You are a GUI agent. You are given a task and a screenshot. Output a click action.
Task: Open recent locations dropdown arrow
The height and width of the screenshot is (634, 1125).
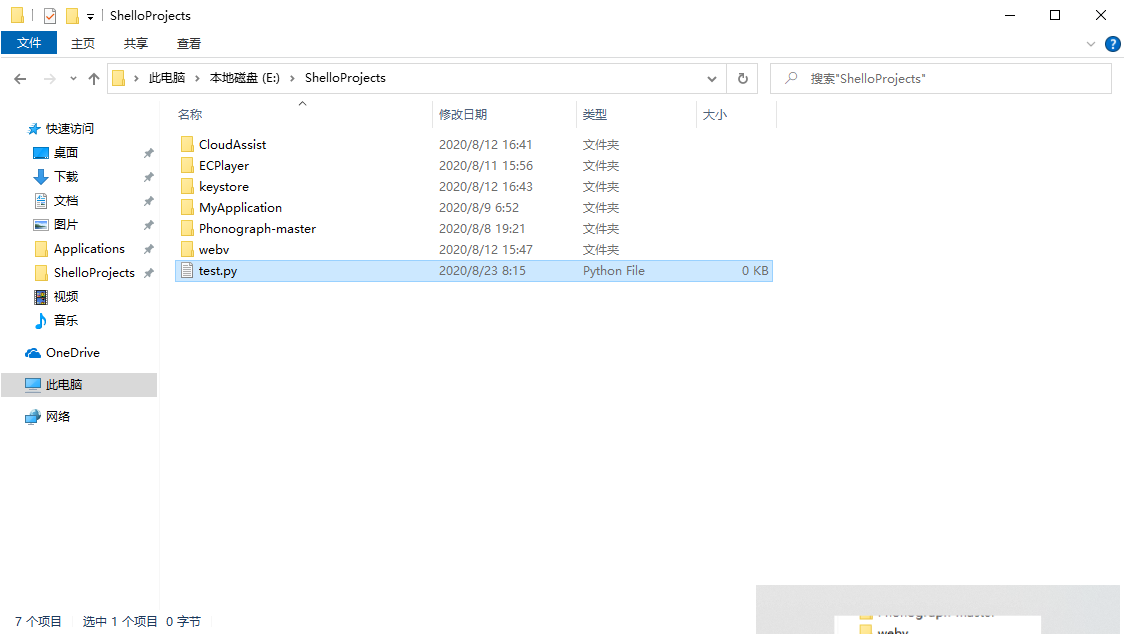pos(73,79)
